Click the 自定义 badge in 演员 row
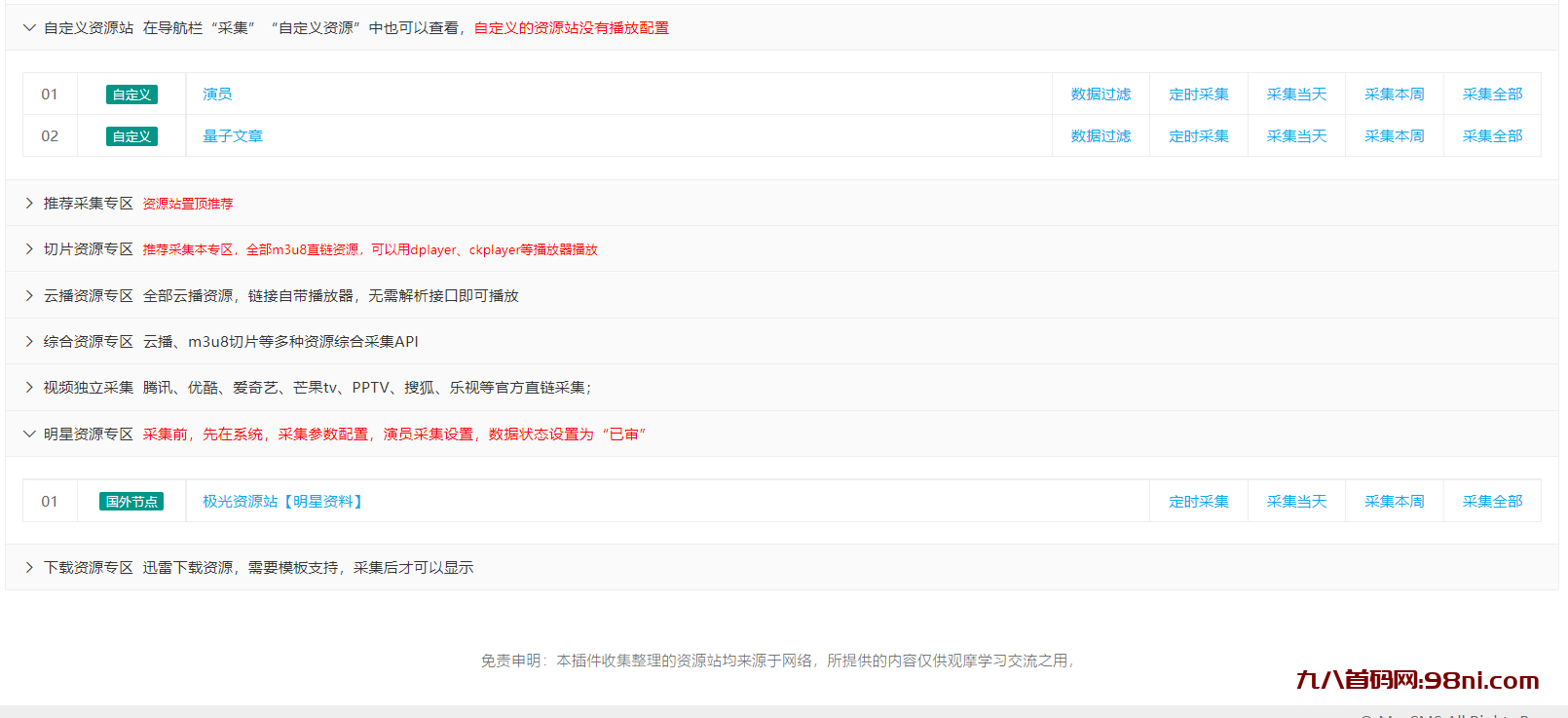 tap(131, 94)
